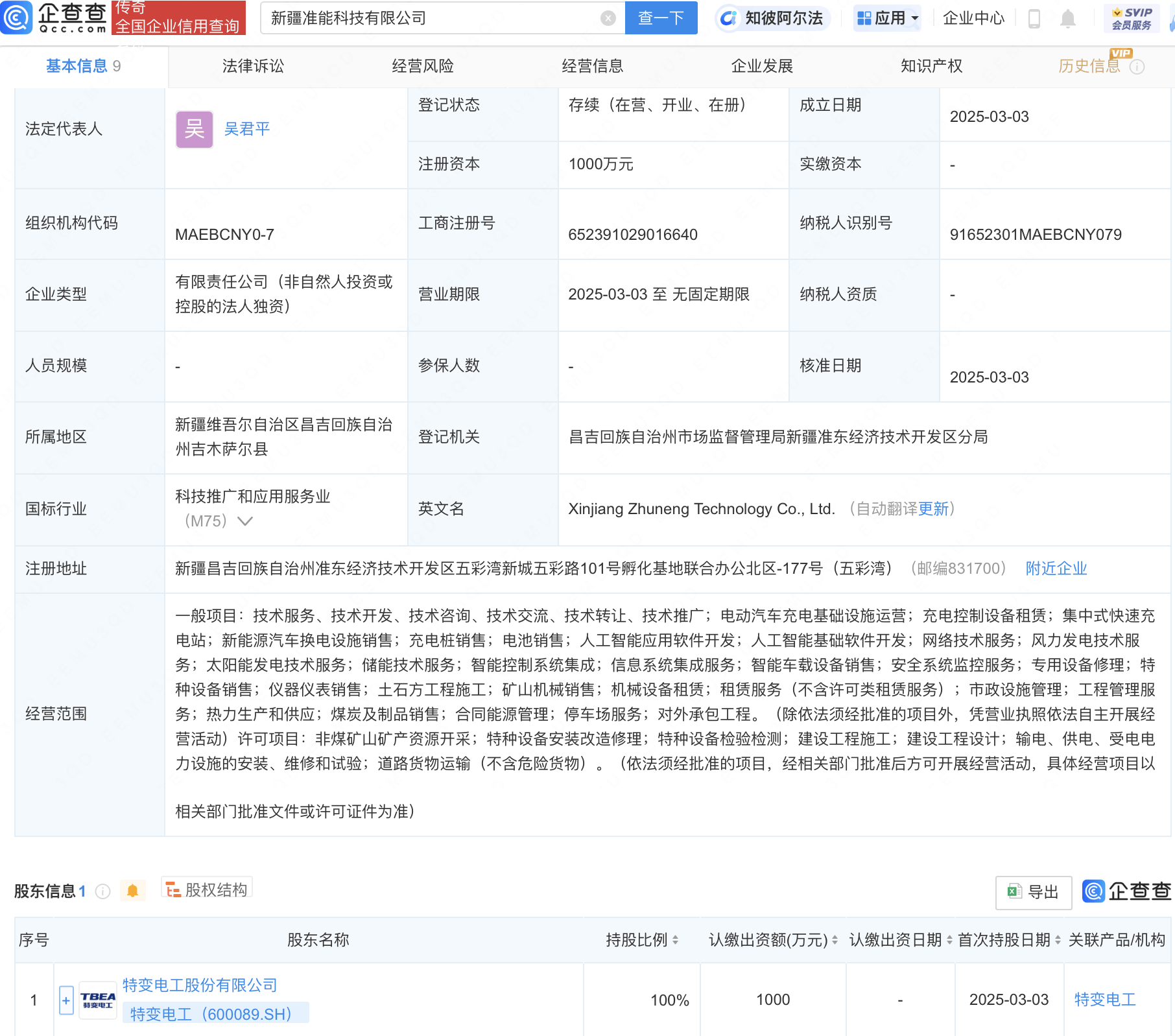Switch to 基本信息 tab

pyautogui.click(x=83, y=66)
